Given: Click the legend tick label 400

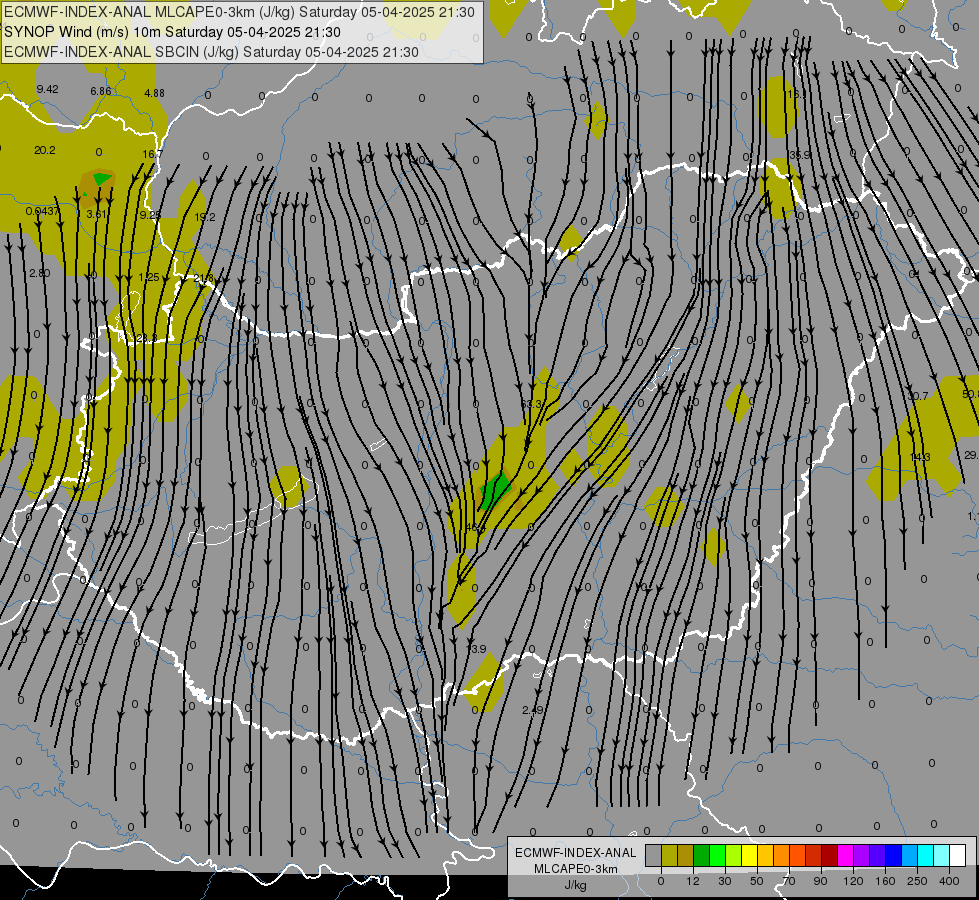Looking at the screenshot, I should (949, 881).
